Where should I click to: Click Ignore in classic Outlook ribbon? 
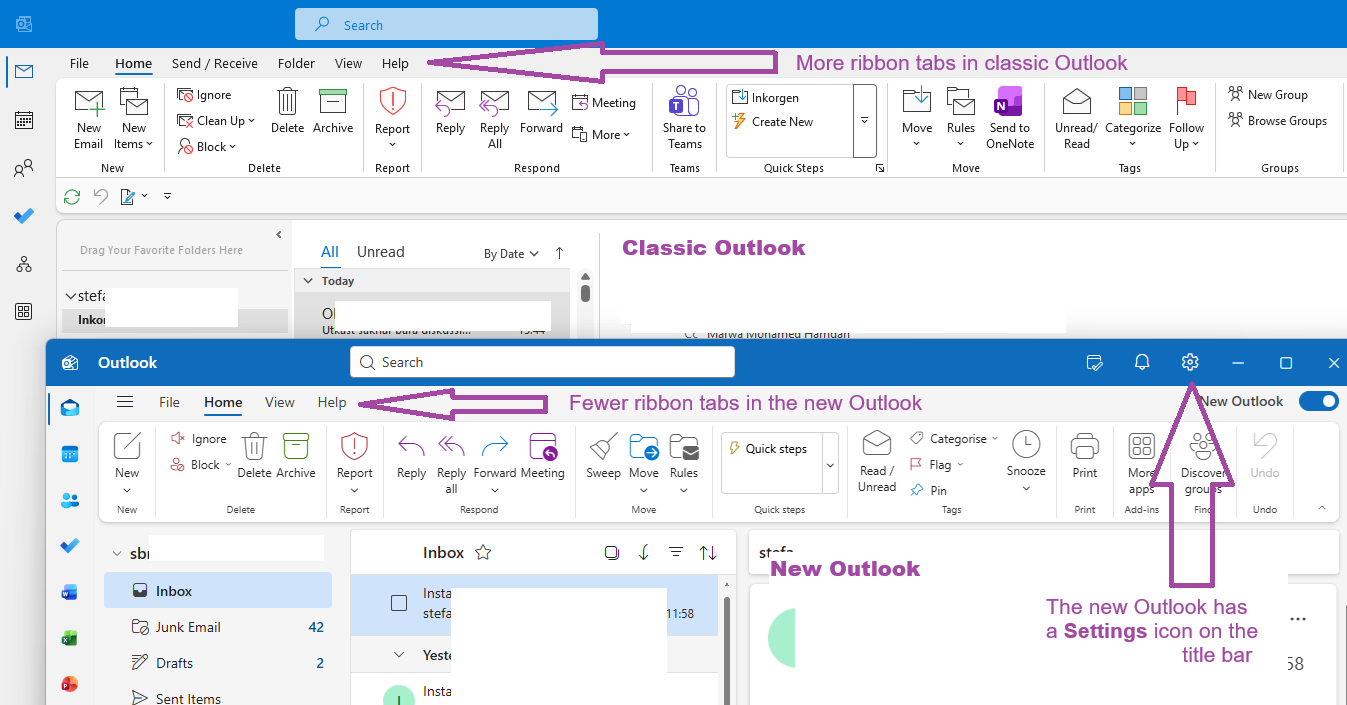coord(204,95)
